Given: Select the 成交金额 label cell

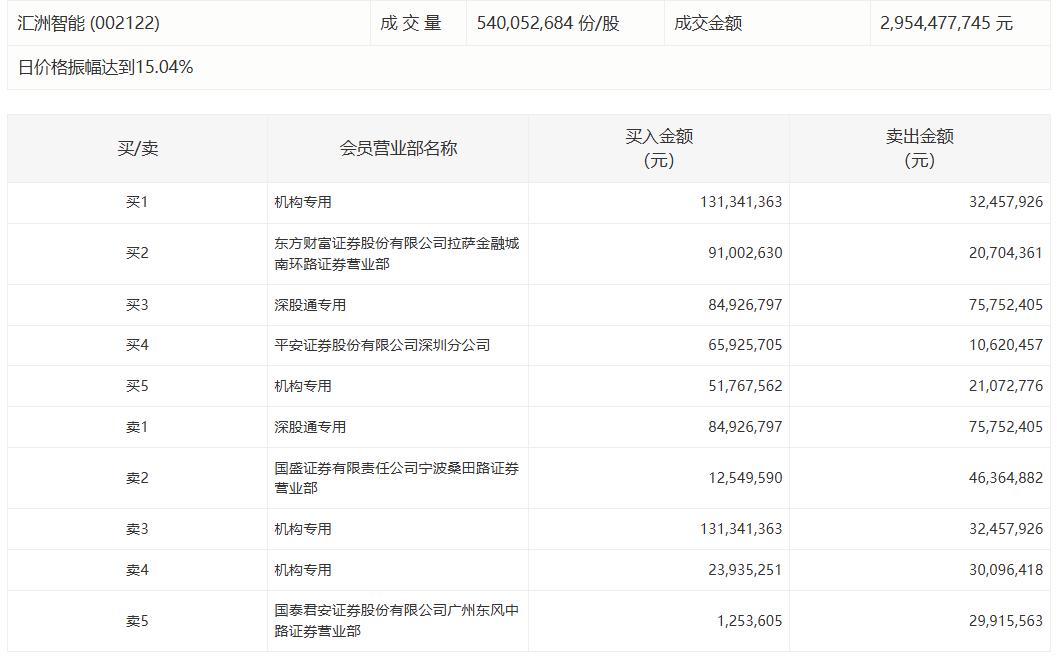Looking at the screenshot, I should click(708, 23).
